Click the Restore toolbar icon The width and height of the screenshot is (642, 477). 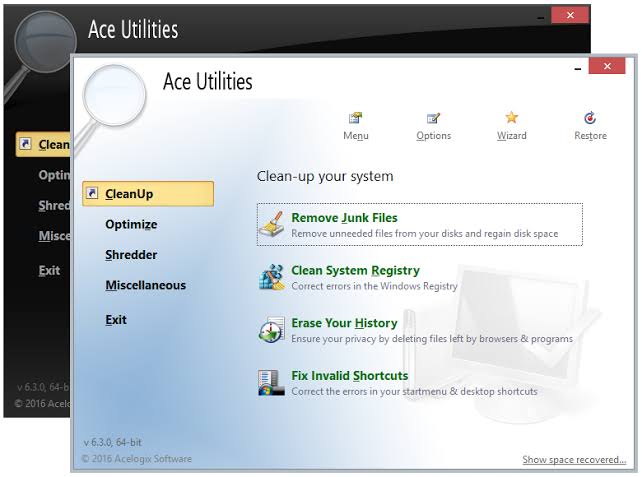(x=590, y=118)
